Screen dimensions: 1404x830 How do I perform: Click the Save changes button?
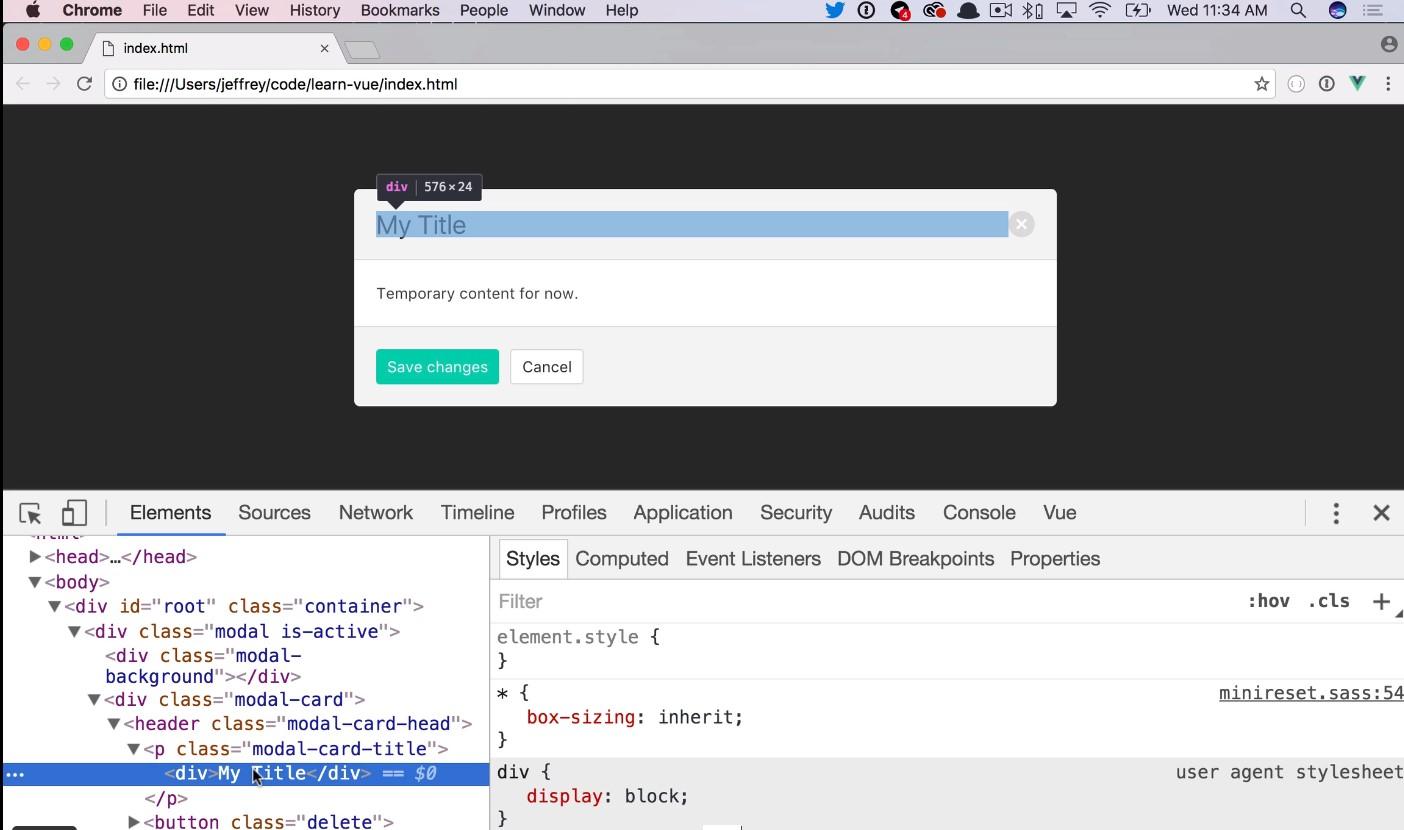(x=437, y=367)
